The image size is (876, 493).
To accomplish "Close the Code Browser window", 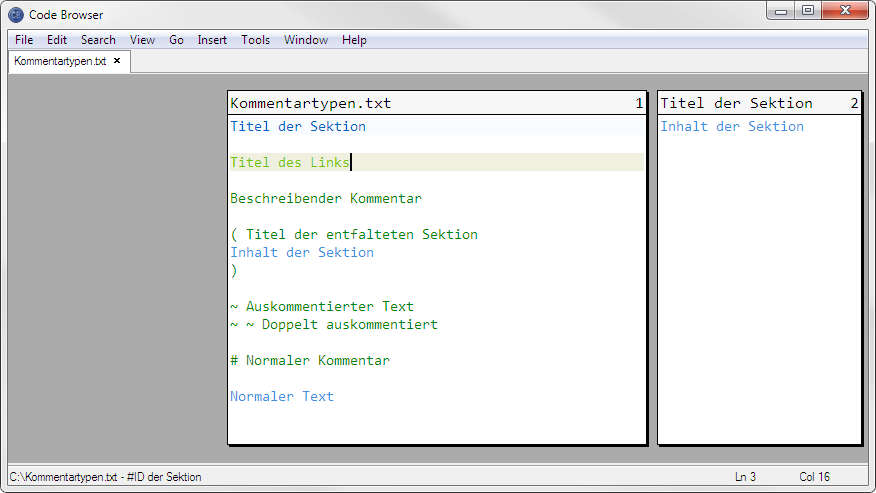I will tap(845, 11).
